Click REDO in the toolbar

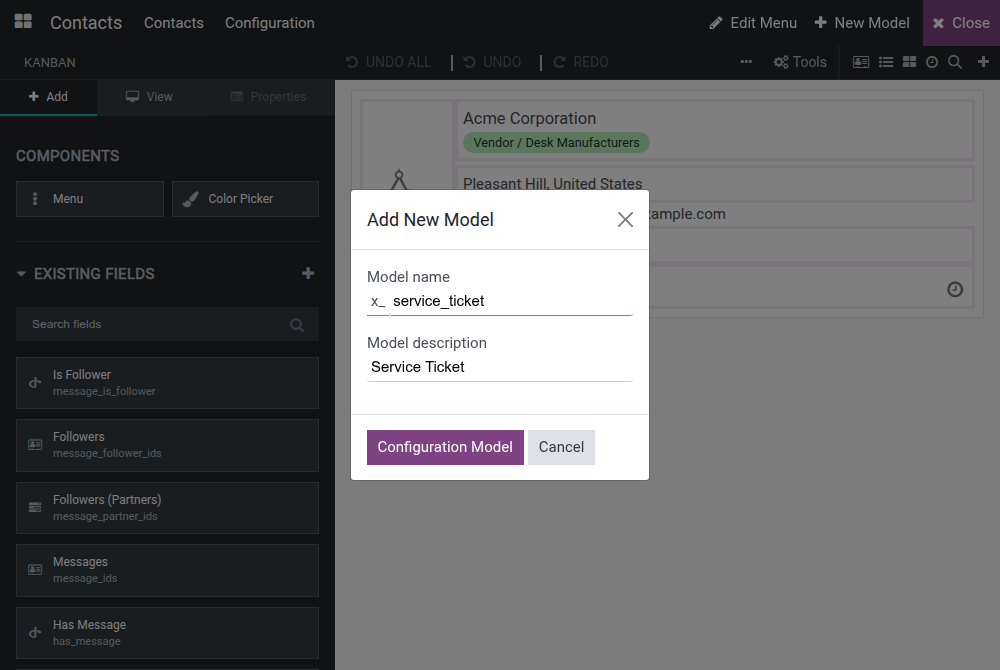coord(581,62)
